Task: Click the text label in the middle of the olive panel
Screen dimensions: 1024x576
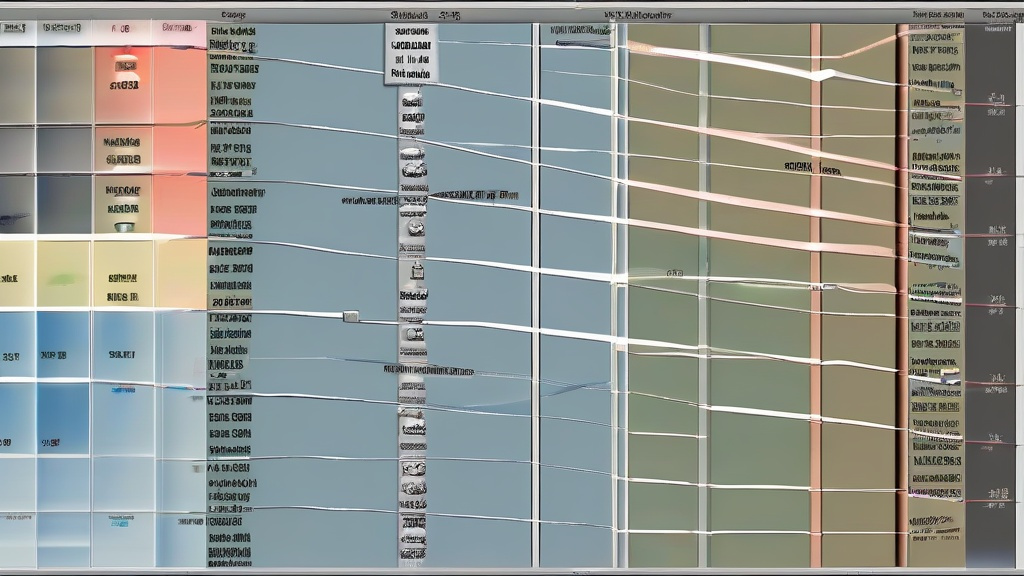Action: point(812,170)
